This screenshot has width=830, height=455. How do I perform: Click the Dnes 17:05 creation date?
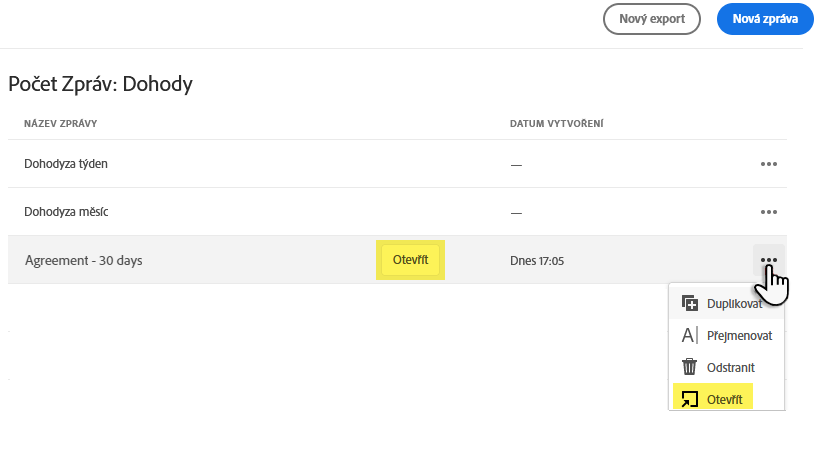pos(537,260)
